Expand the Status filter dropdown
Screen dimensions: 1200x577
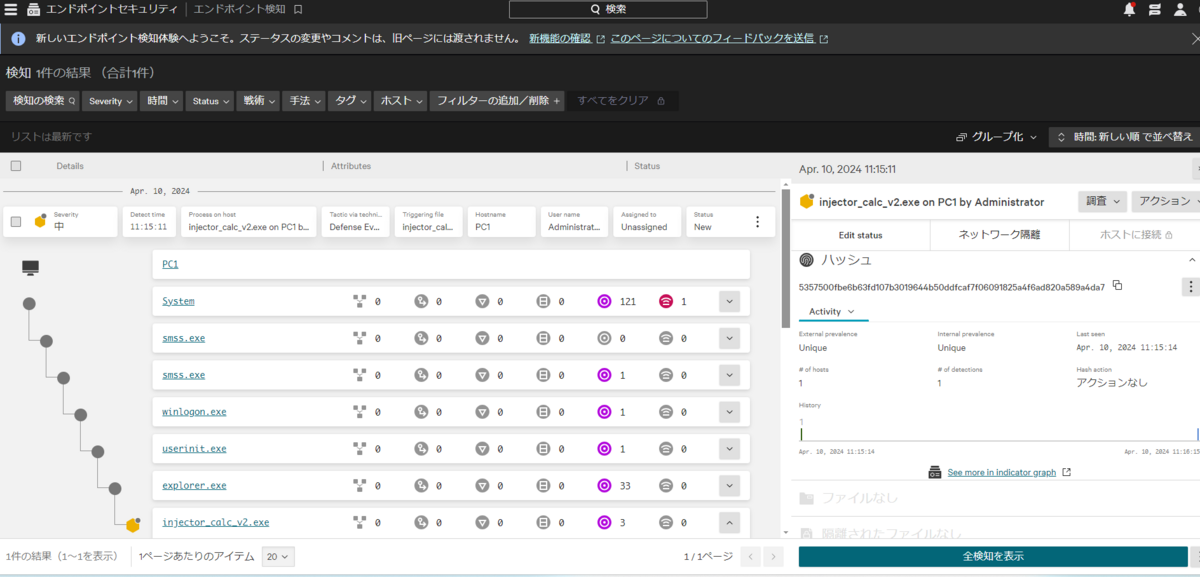coord(210,101)
